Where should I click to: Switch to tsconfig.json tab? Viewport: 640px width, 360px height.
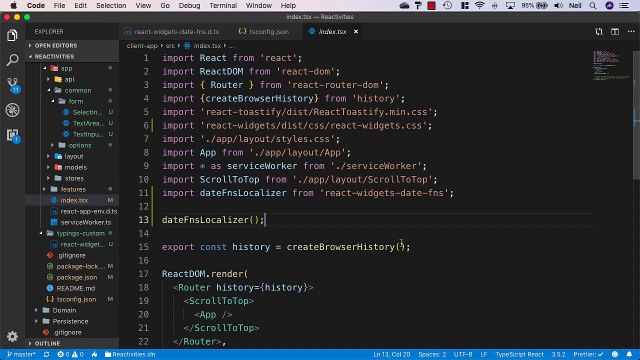(x=264, y=31)
